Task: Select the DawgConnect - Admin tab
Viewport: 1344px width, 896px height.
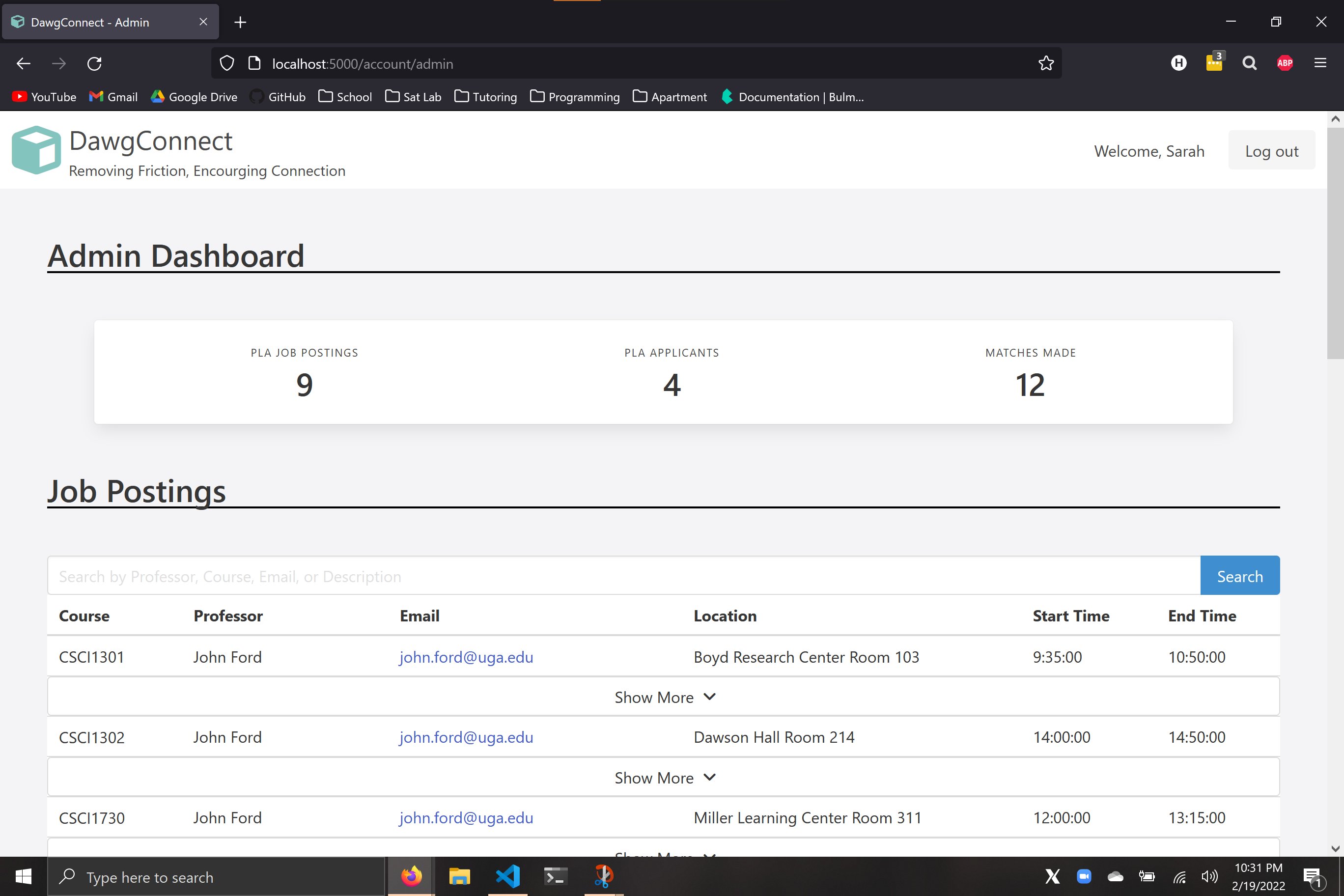Action: click(103, 22)
